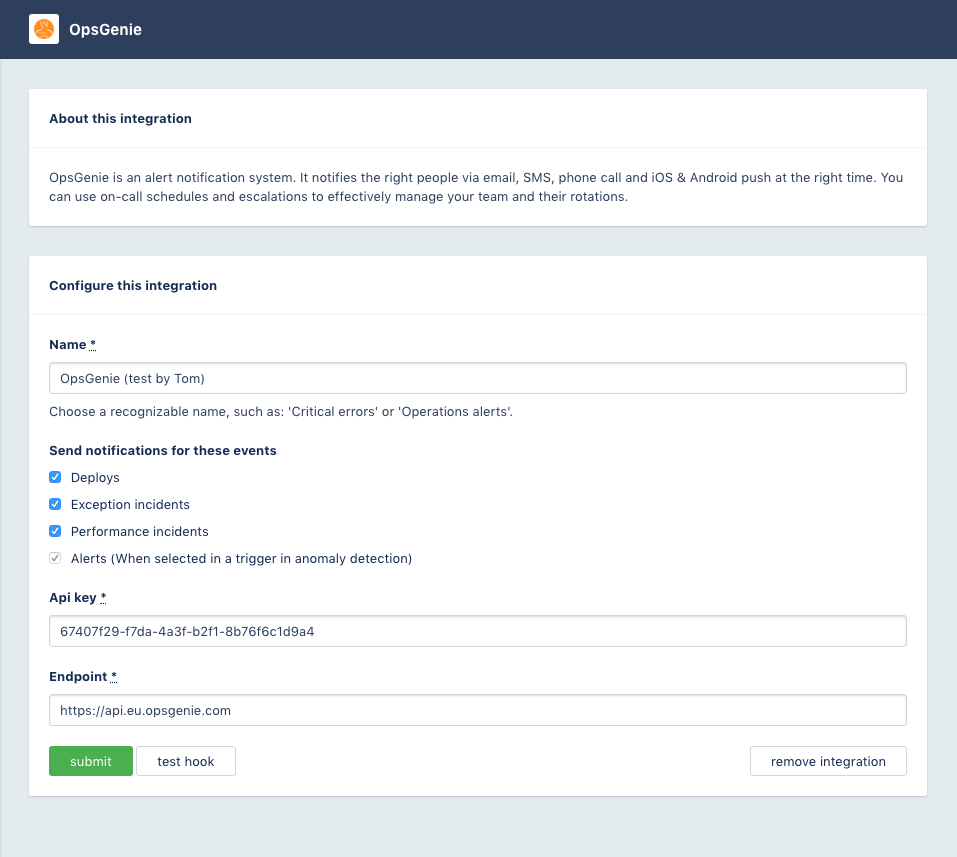This screenshot has width=957, height=857.
Task: Click the Name field's required asterisk
Action: 93,344
